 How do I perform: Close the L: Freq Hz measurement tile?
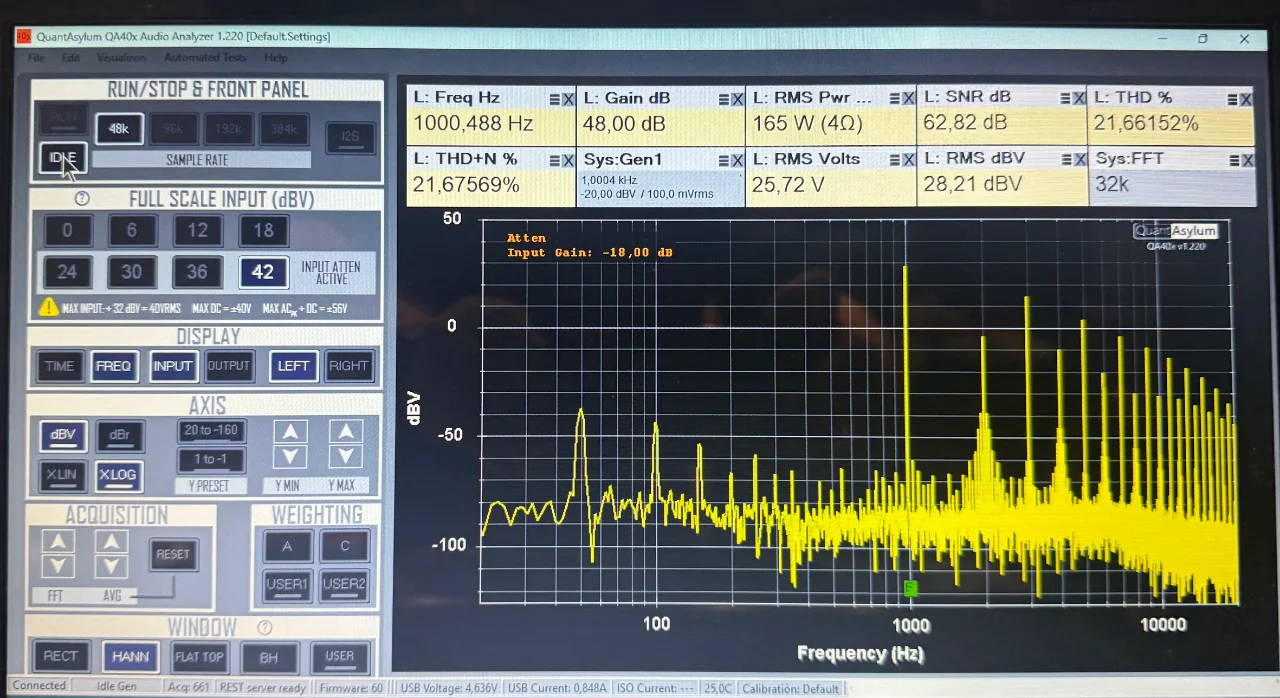[568, 99]
